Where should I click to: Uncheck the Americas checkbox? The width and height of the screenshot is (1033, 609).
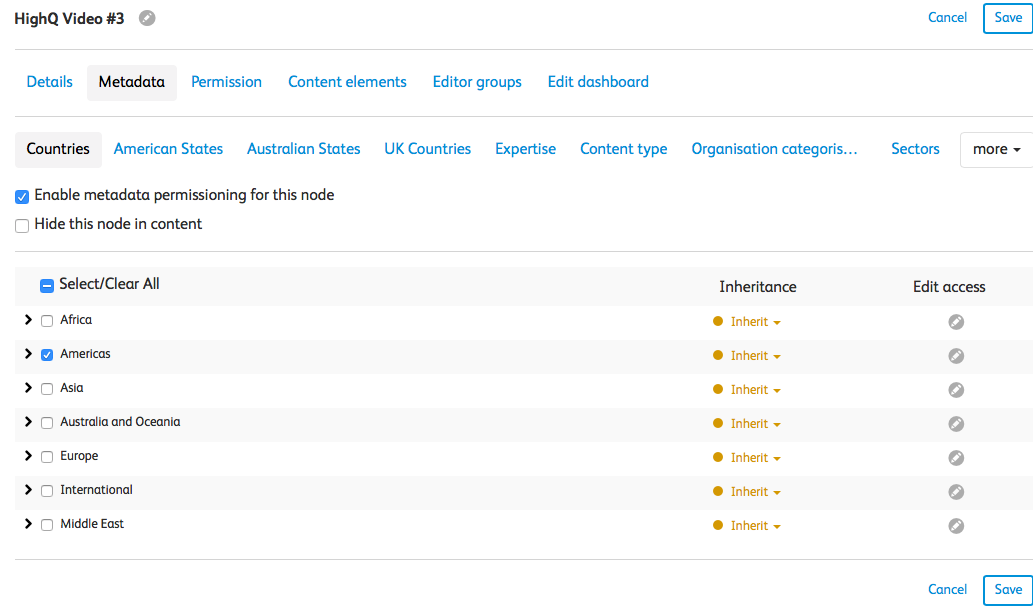pyautogui.click(x=47, y=355)
